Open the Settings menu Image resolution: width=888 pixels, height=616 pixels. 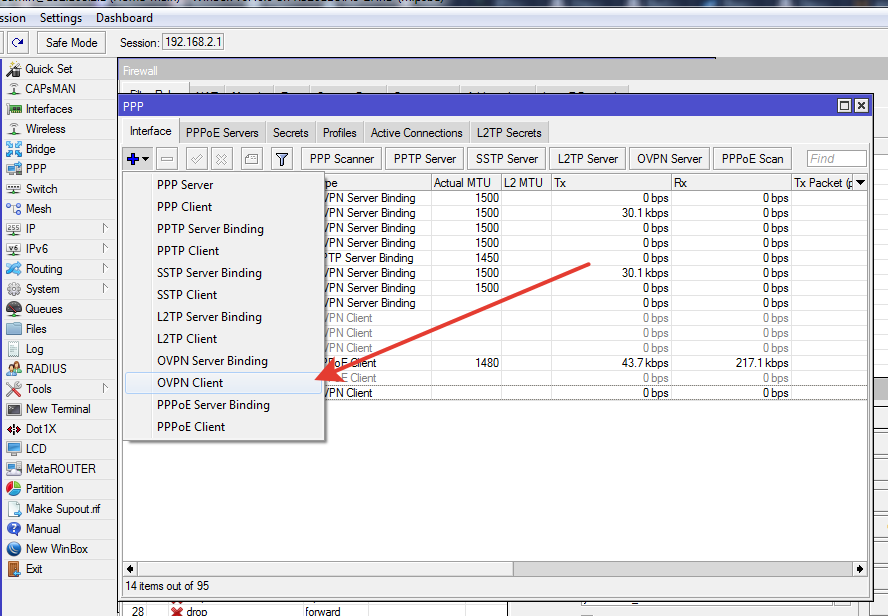click(x=61, y=18)
